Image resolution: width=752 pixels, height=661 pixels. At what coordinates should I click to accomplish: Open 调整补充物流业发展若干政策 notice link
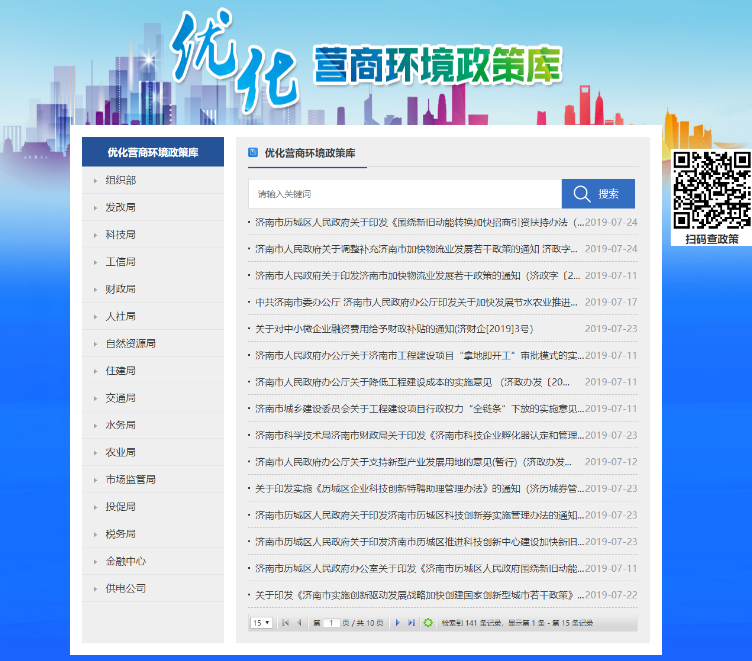[416, 249]
